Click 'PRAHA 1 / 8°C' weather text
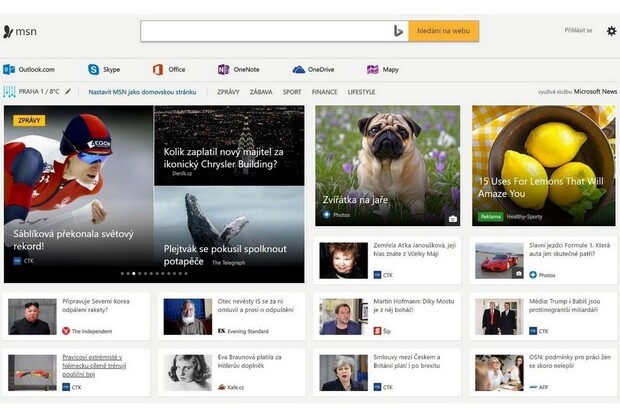 [39, 91]
